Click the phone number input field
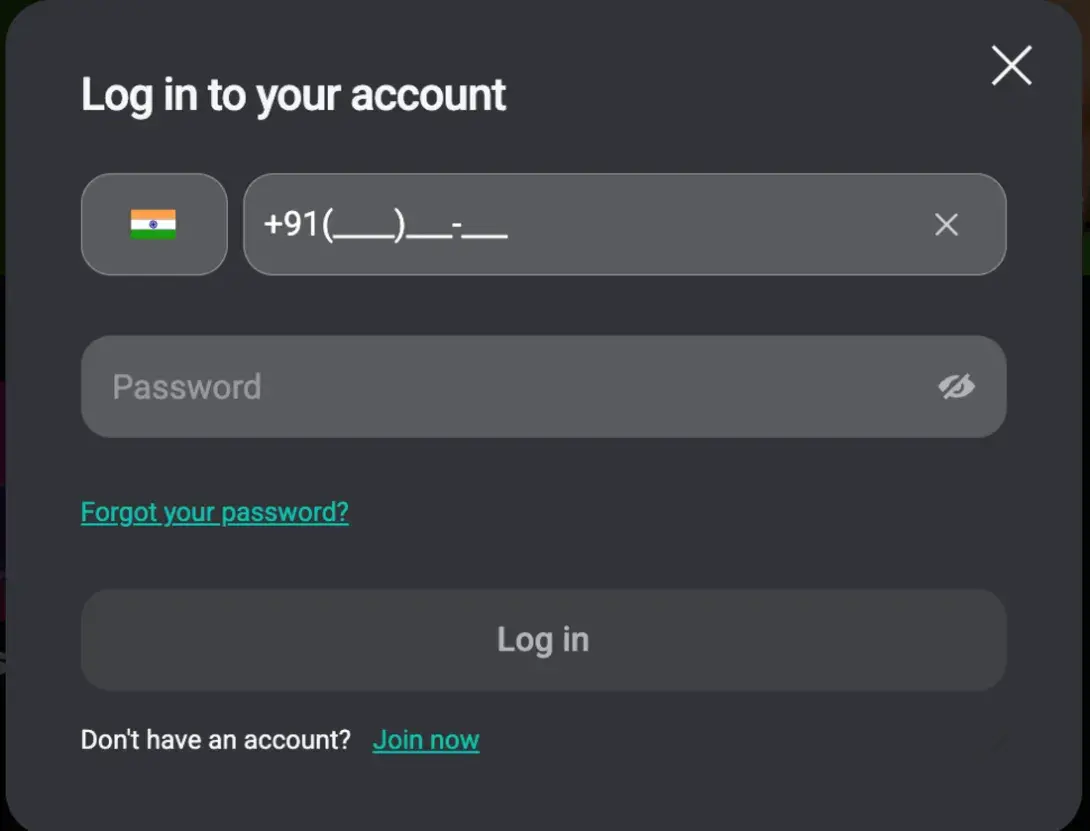This screenshot has width=1090, height=831. [600, 224]
